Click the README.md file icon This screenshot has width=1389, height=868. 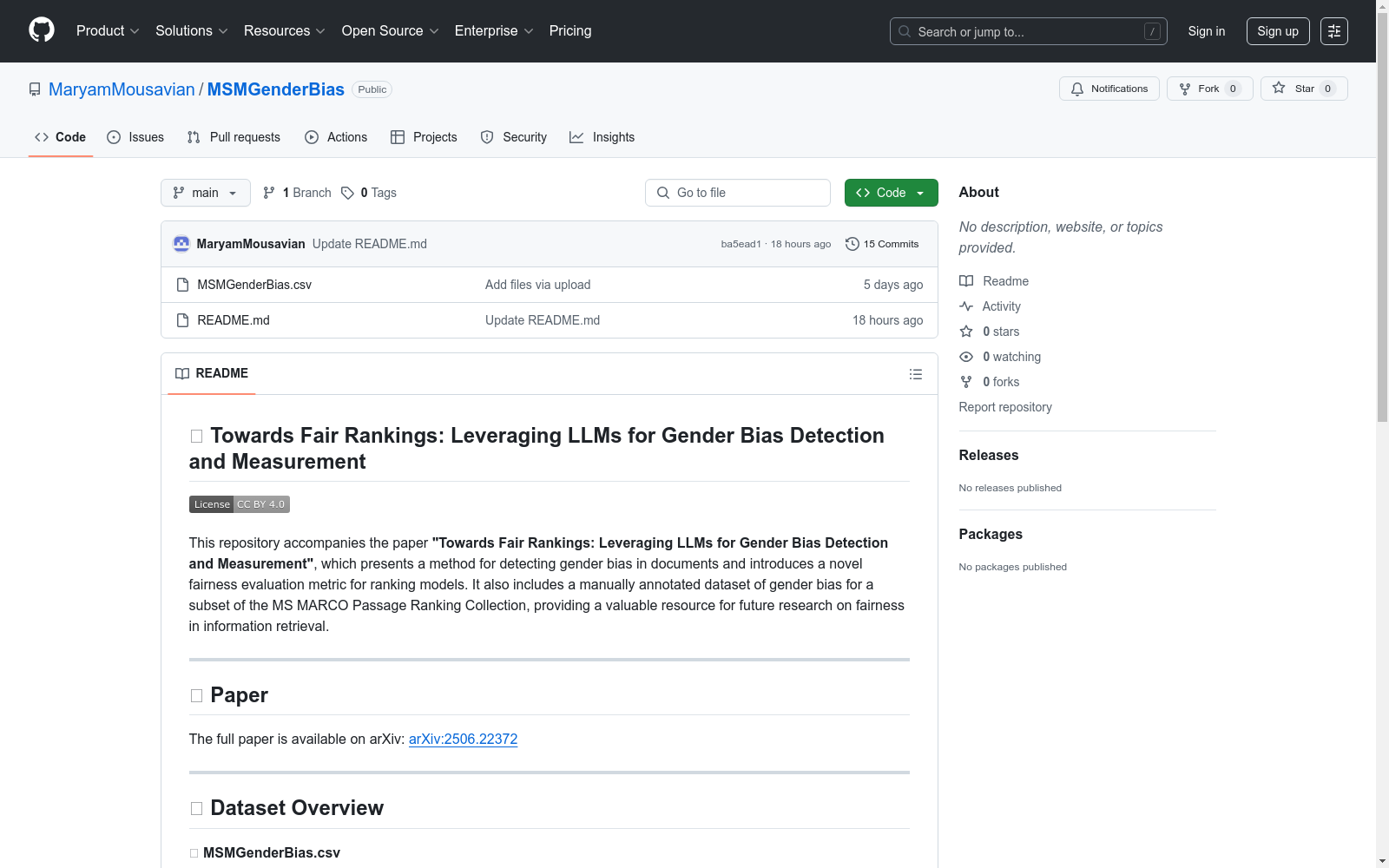(182, 320)
